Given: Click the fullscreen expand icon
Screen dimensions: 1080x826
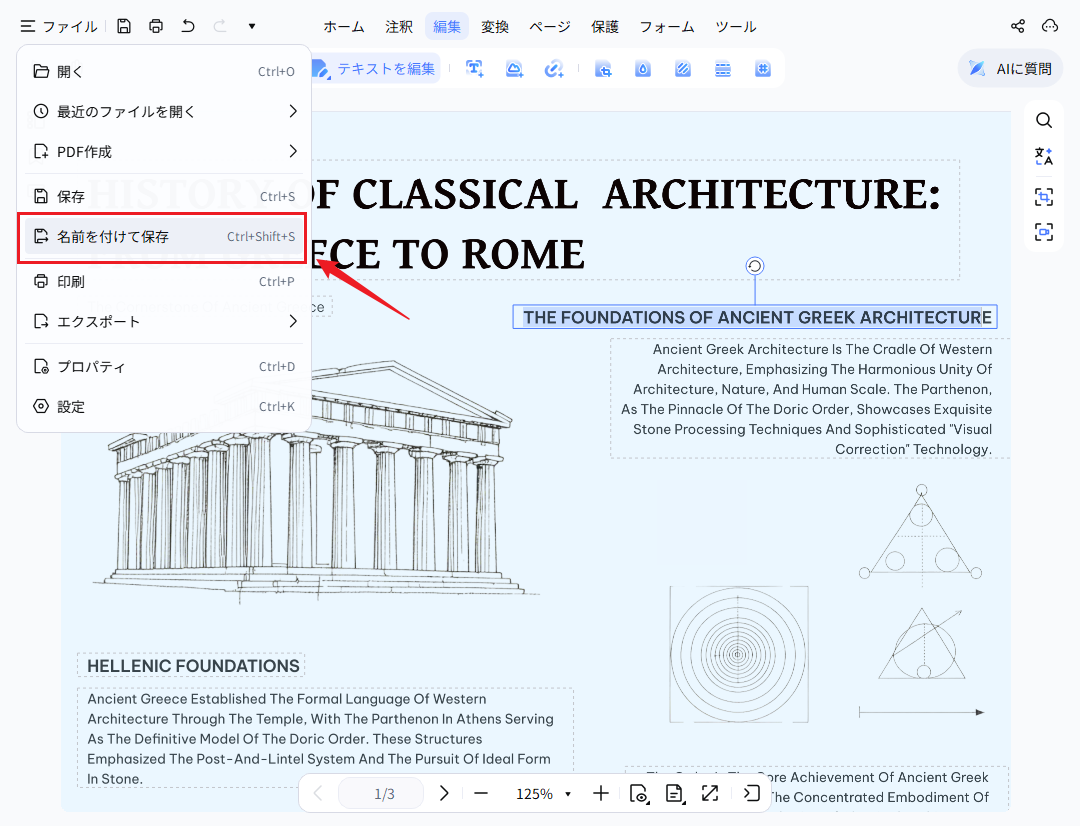Looking at the screenshot, I should pos(710,794).
